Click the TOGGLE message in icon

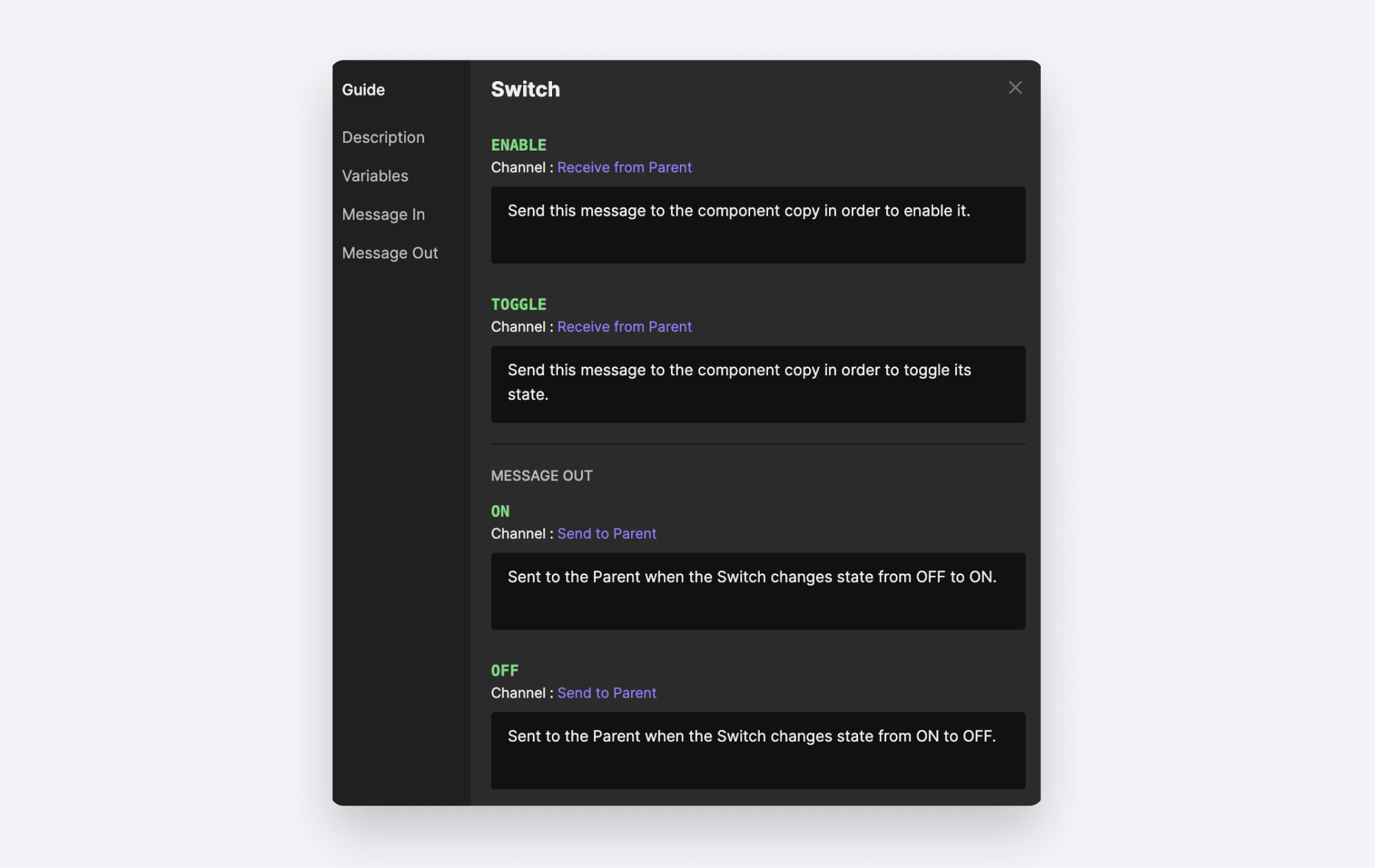[518, 304]
